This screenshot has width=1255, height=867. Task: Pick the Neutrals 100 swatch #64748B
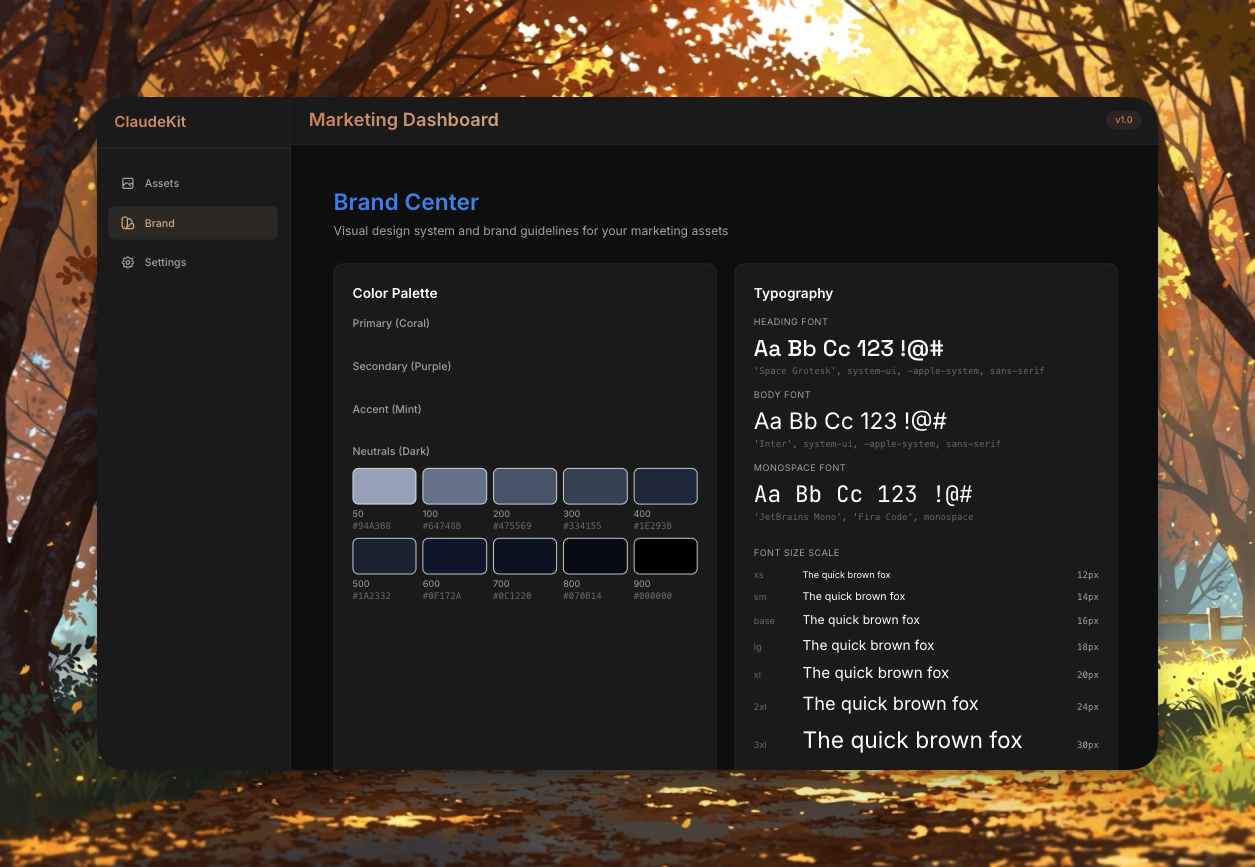coord(454,486)
